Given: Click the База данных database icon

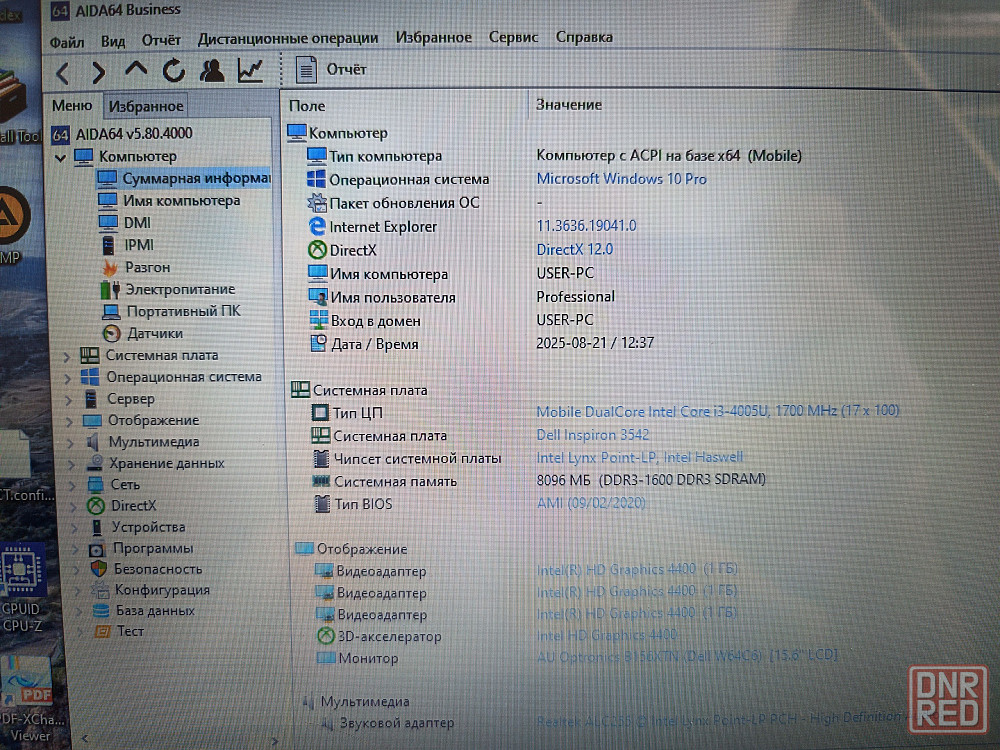Looking at the screenshot, I should 101,611.
